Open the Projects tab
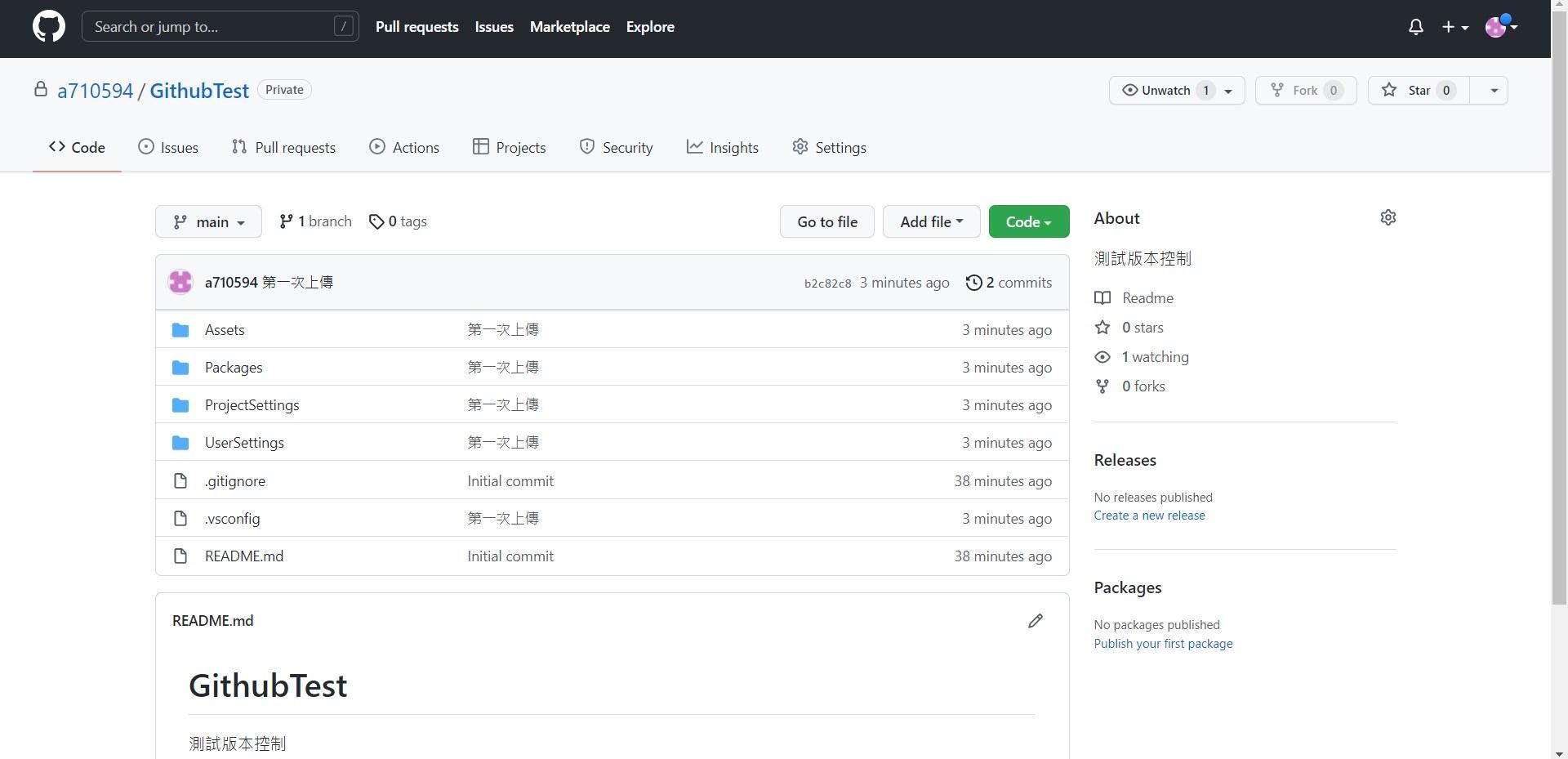Image resolution: width=1568 pixels, height=759 pixels. [x=510, y=147]
